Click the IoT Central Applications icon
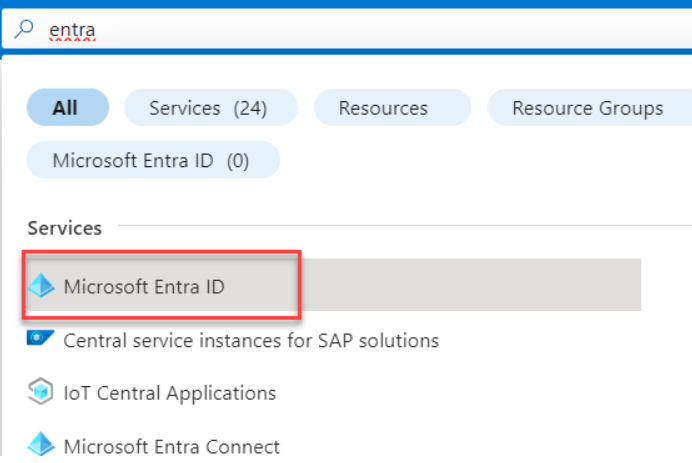Image resolution: width=692 pixels, height=463 pixels. [41, 391]
